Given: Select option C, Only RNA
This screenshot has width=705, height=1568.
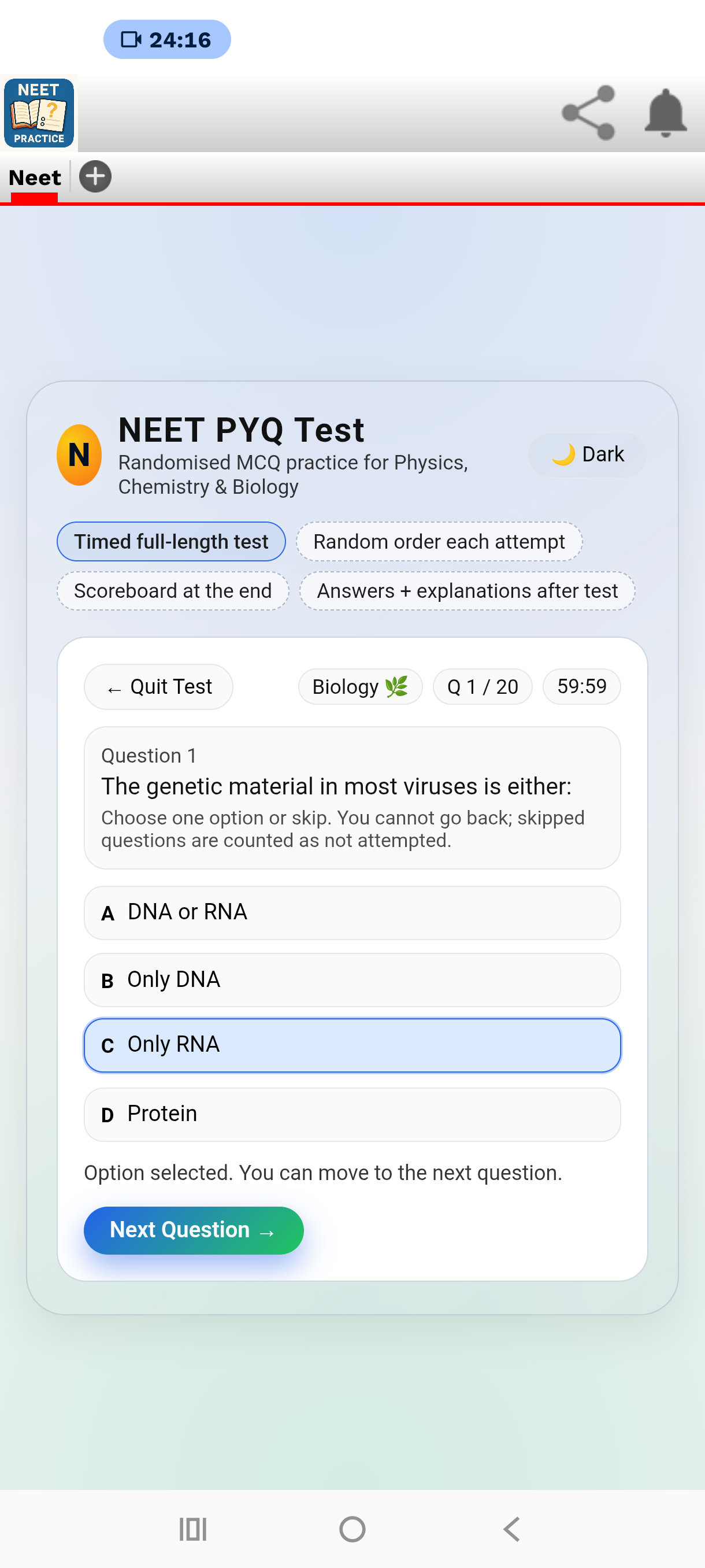Looking at the screenshot, I should click(x=351, y=1045).
